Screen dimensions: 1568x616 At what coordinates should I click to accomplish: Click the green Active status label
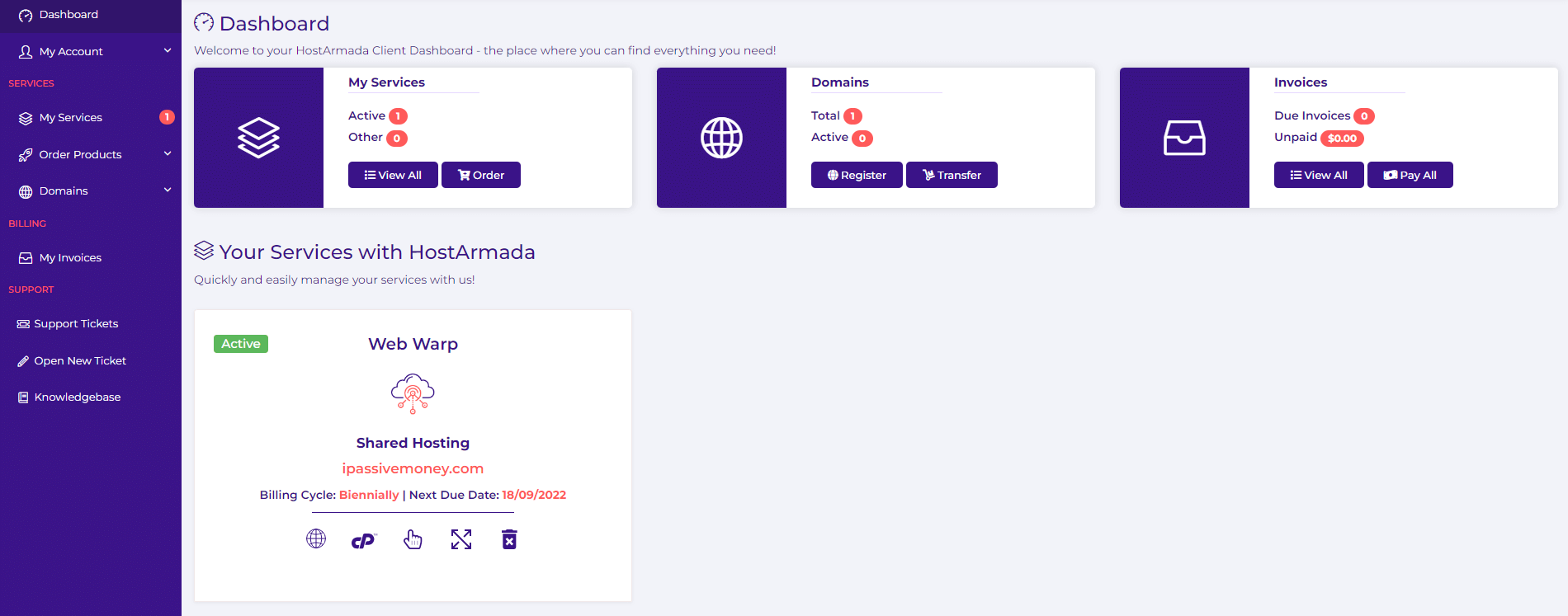coord(241,344)
